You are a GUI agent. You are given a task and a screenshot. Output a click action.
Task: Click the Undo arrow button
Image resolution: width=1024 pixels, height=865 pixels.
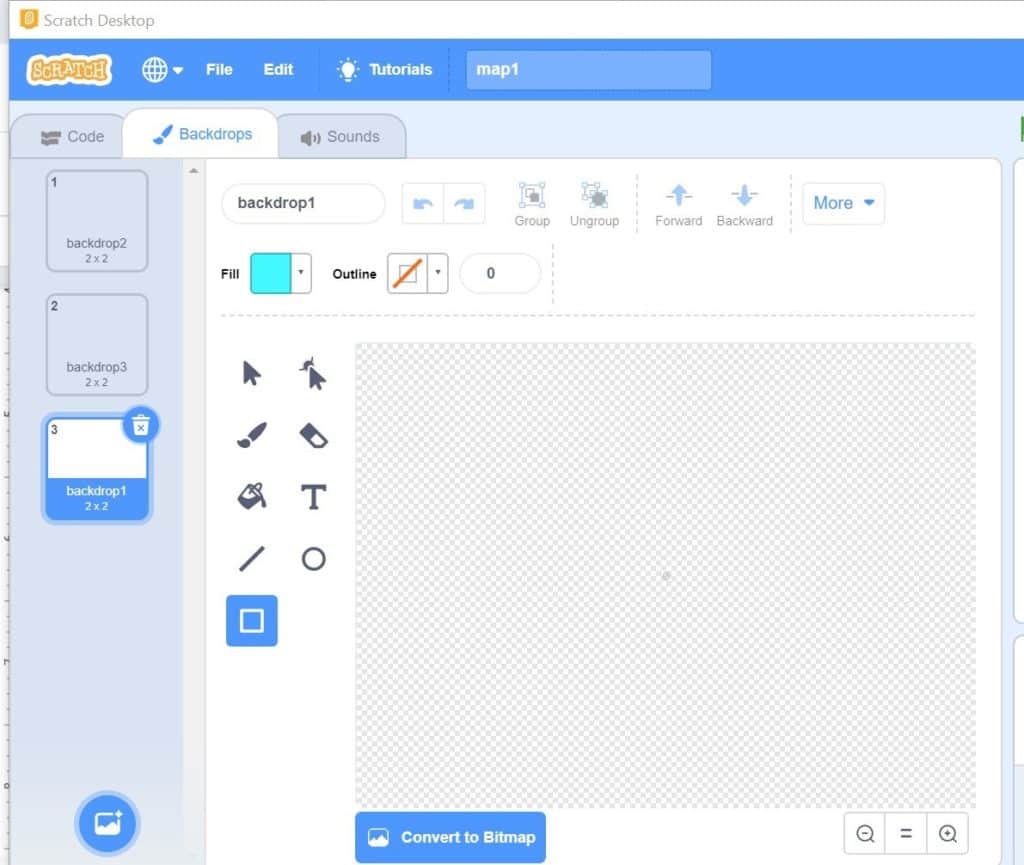click(423, 204)
